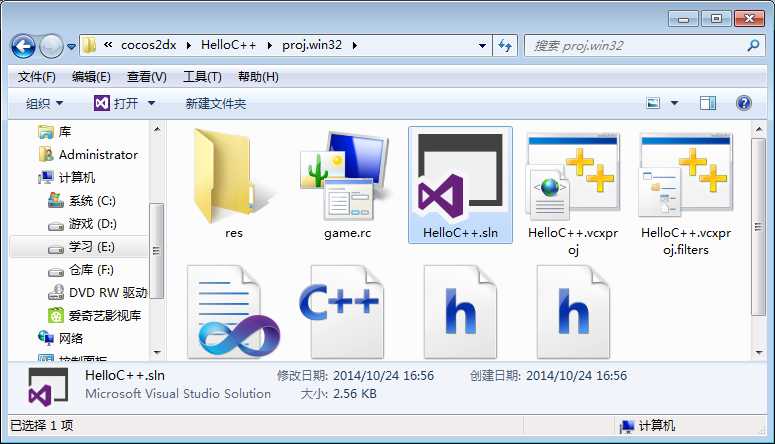The height and width of the screenshot is (444, 775).
Task: Click the change view icon
Action: coord(653,103)
